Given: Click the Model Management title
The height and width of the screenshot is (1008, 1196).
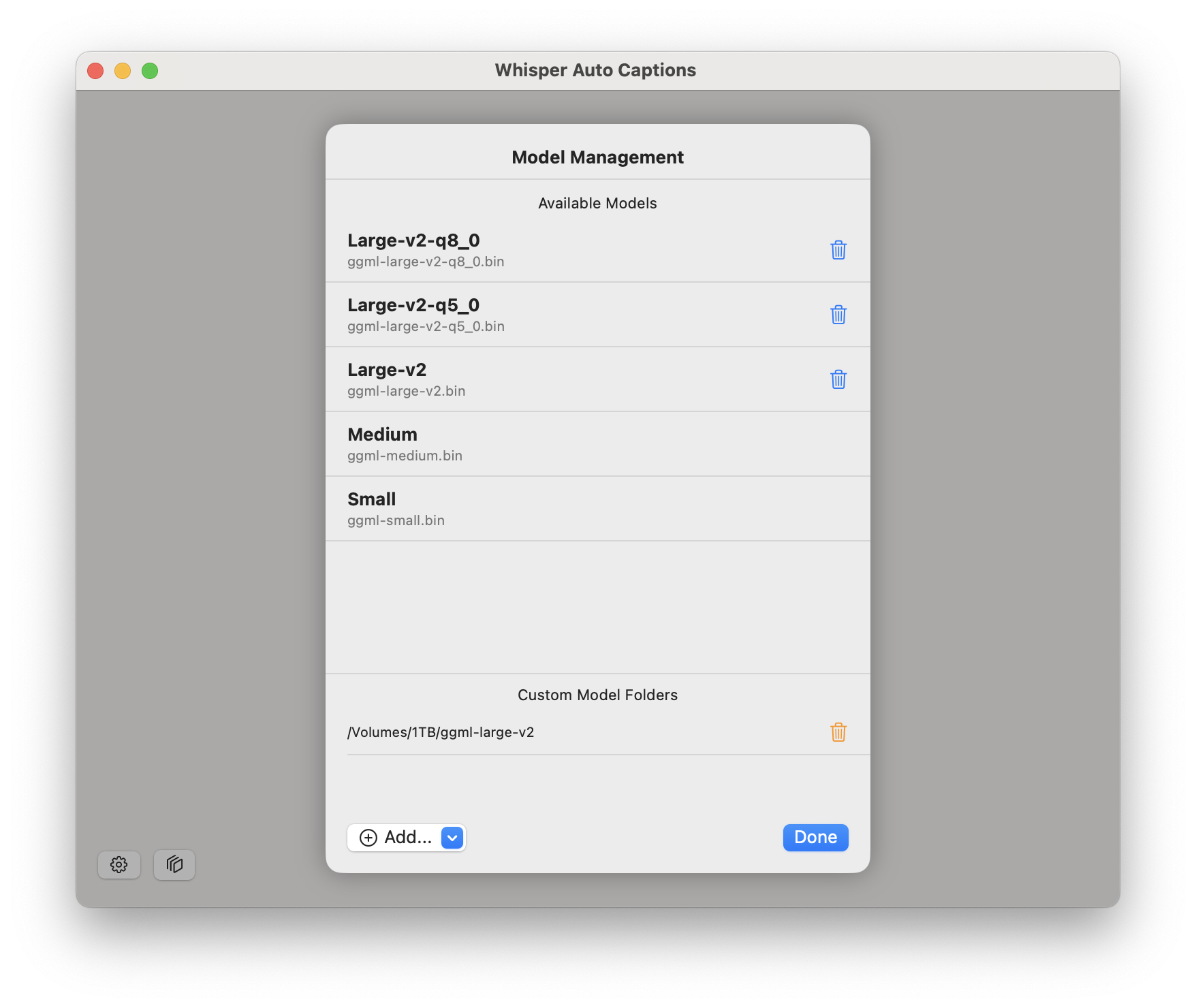Looking at the screenshot, I should (x=597, y=157).
